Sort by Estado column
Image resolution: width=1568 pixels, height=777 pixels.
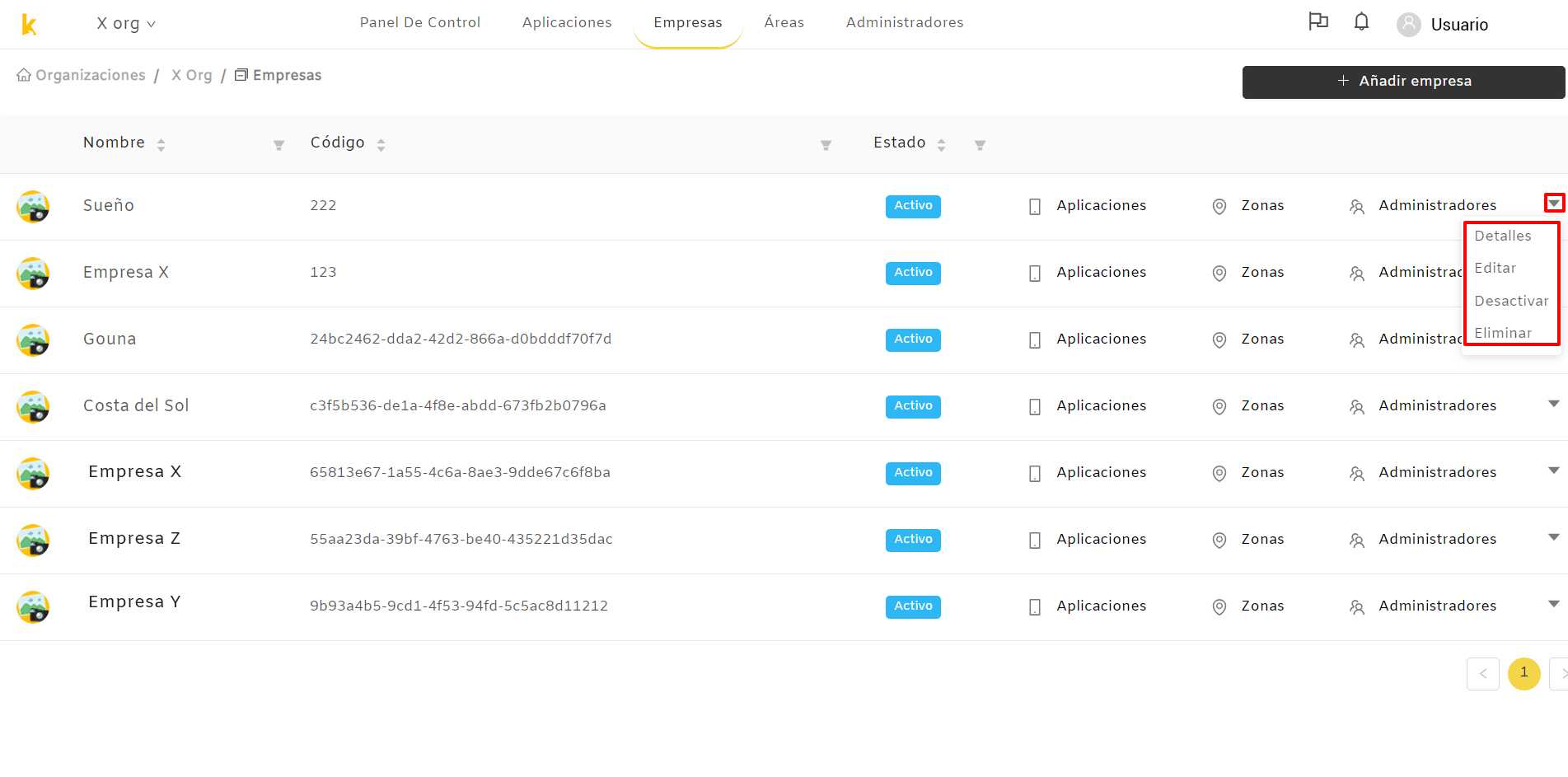pos(941,144)
